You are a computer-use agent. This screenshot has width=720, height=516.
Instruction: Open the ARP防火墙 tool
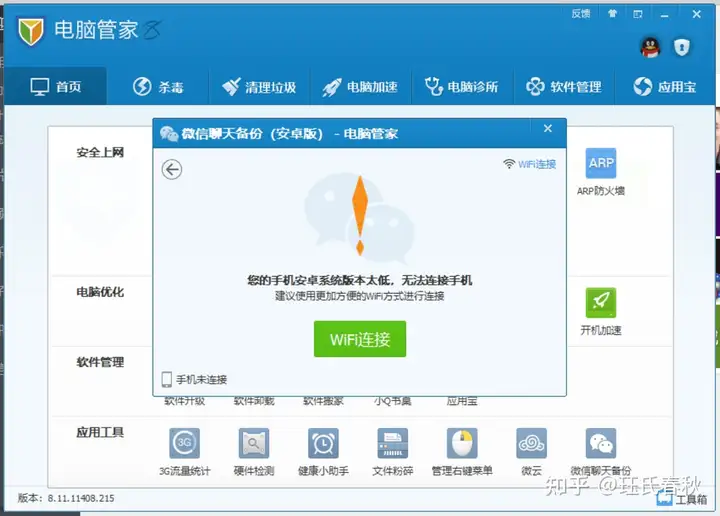coord(601,172)
